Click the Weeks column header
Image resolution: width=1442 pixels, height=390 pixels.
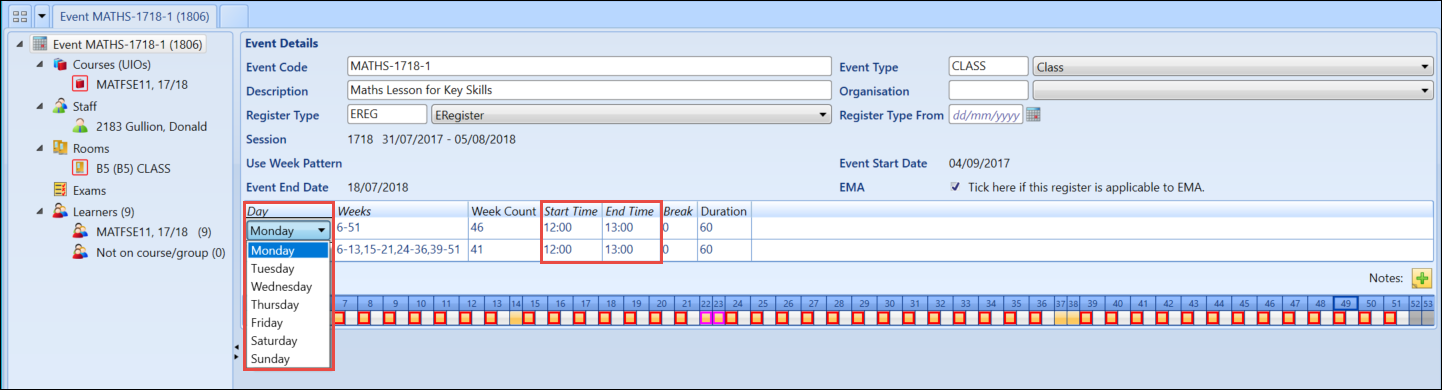400,211
